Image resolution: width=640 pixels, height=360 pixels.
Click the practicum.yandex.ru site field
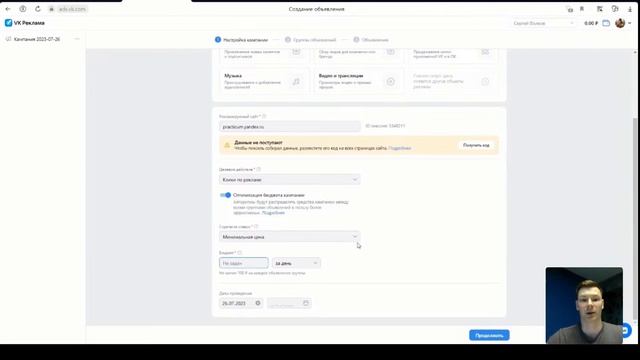[x=290, y=127]
